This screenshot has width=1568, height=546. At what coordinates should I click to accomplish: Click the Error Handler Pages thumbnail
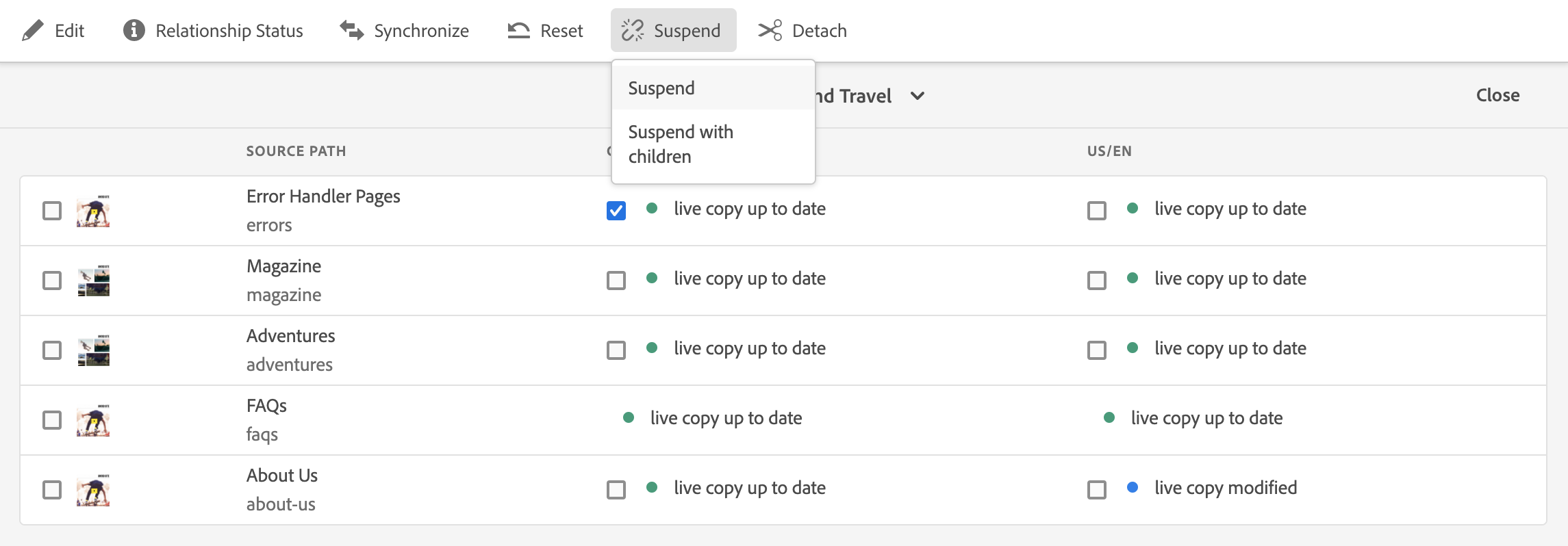[93, 211]
